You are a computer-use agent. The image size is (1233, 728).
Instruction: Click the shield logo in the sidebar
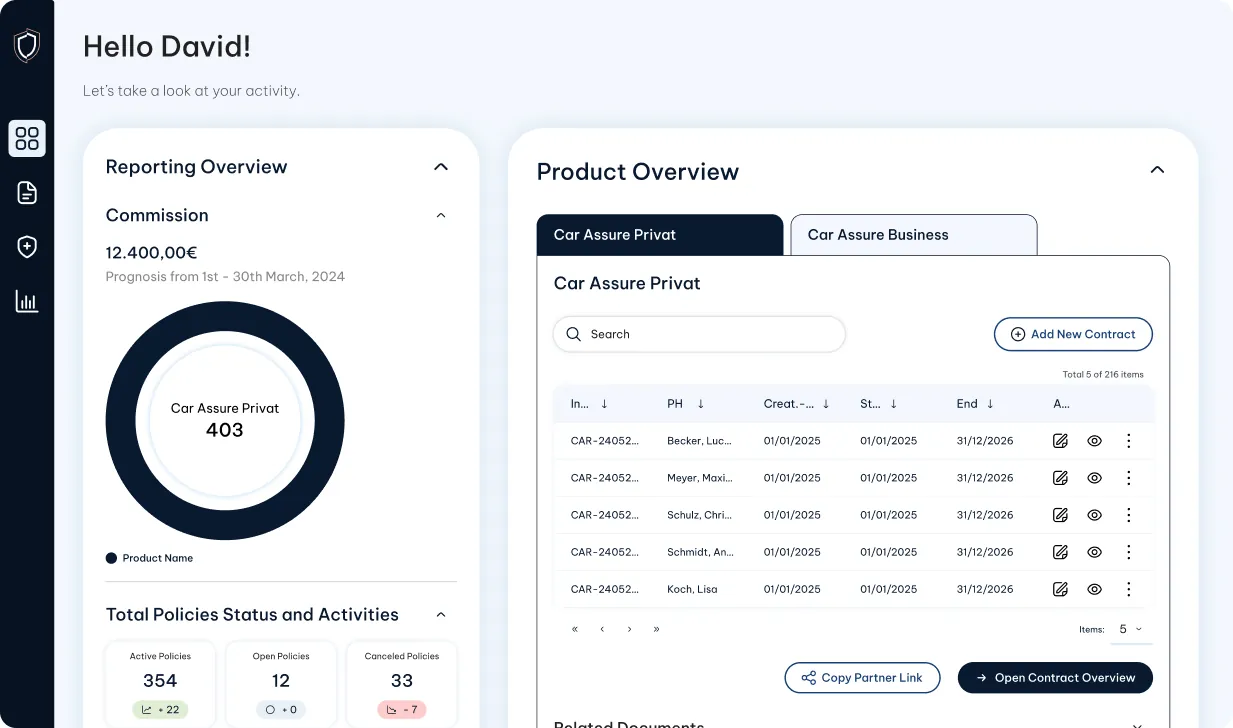pyautogui.click(x=27, y=45)
